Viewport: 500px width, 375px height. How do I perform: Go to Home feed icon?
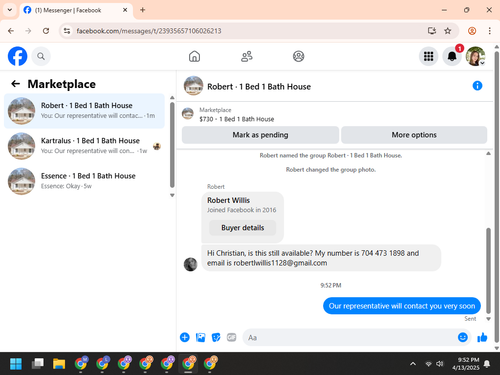tap(194, 56)
